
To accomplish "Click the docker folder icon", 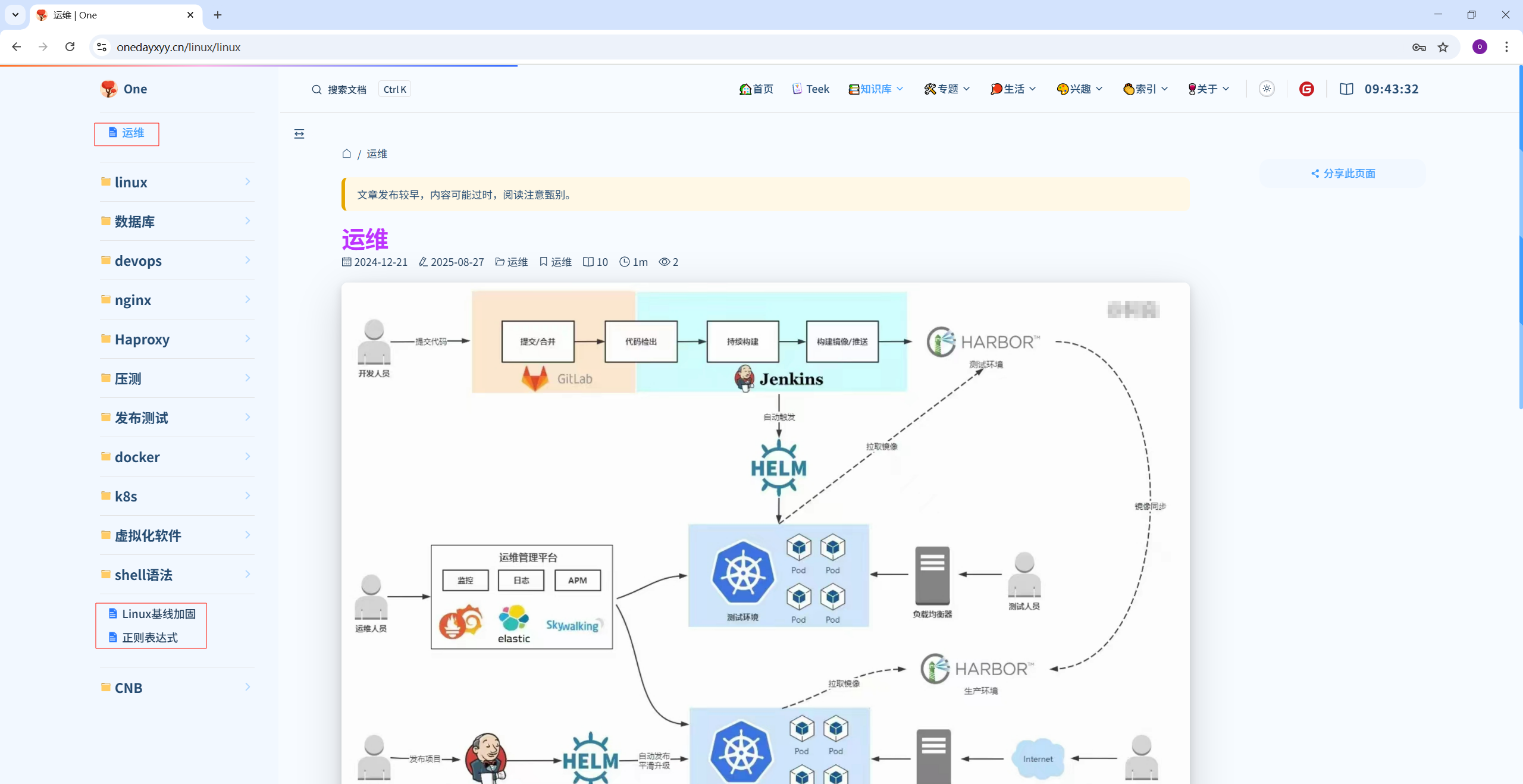I will point(106,456).
